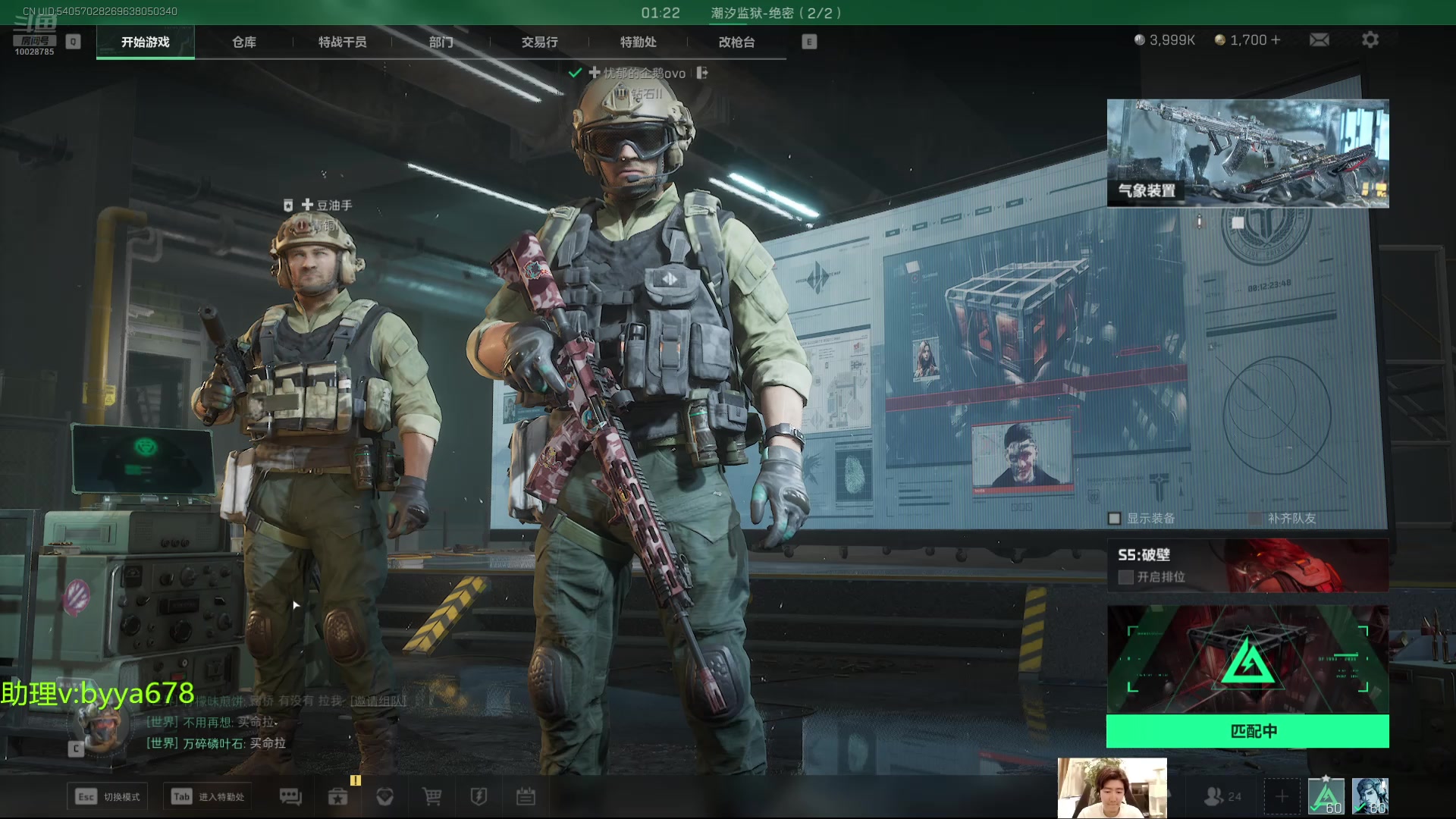Open the chat messages icon

290,796
